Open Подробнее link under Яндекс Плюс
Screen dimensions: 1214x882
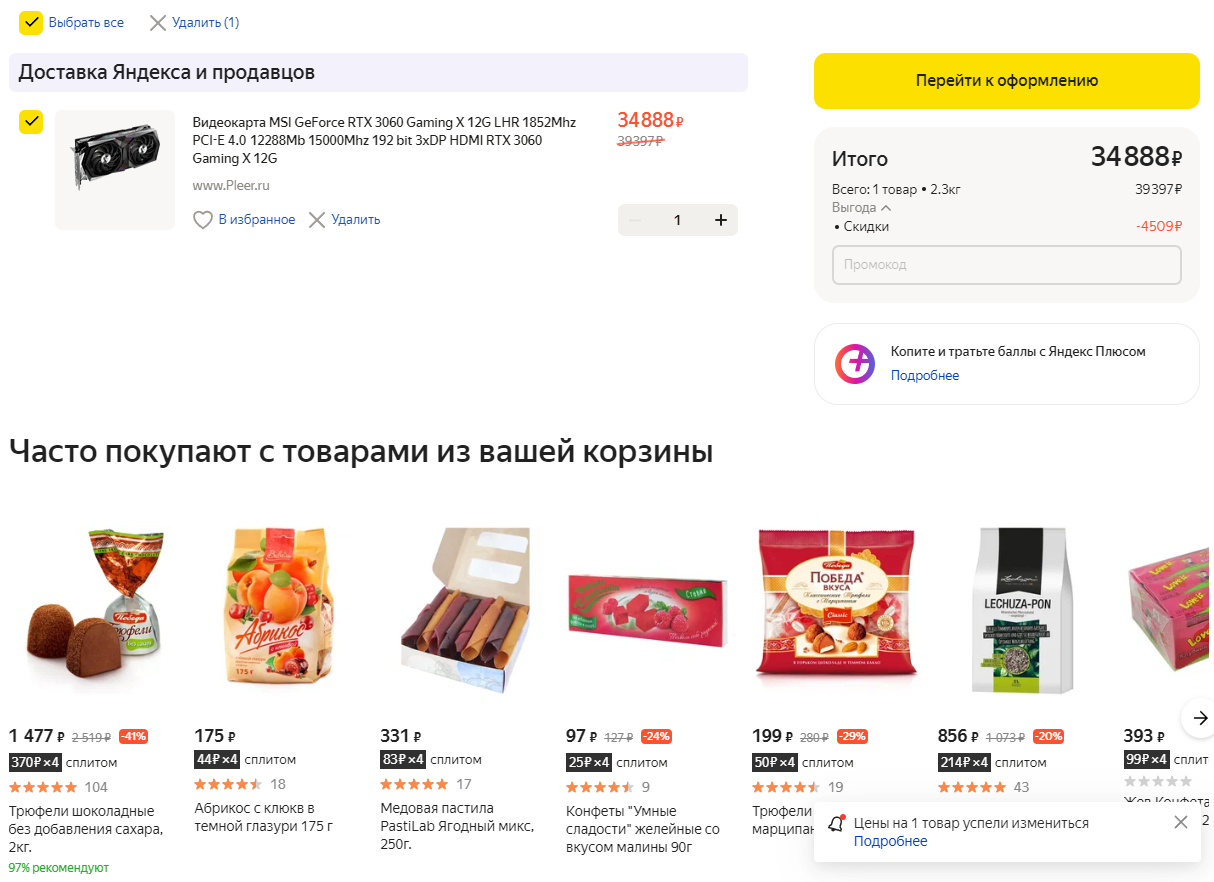(x=924, y=376)
